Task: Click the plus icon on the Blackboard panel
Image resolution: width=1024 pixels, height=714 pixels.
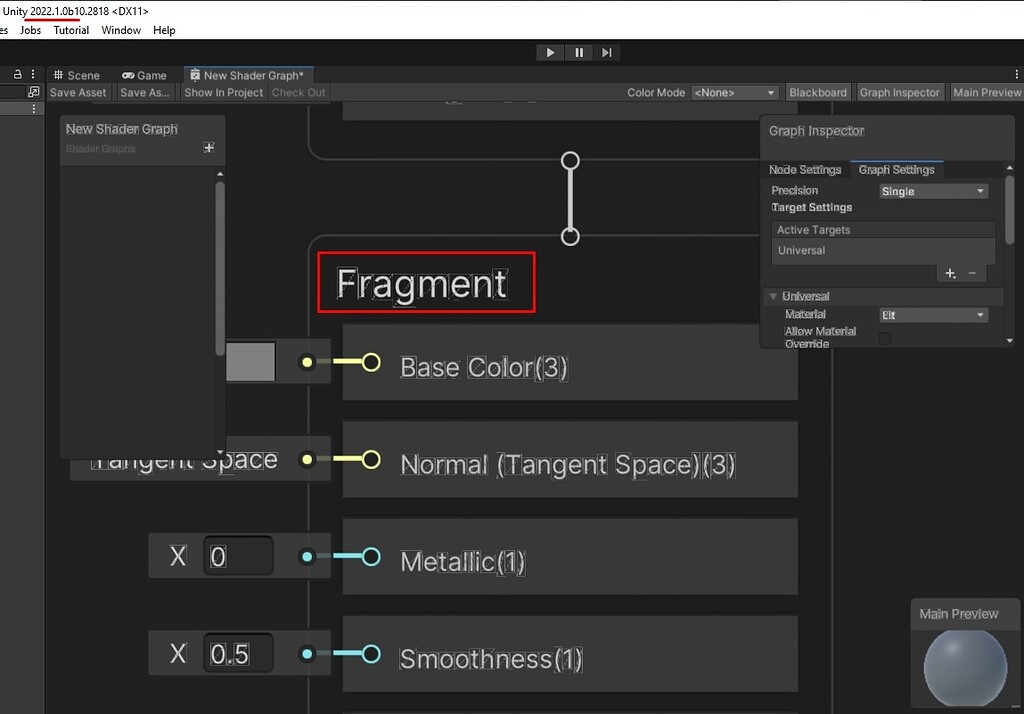Action: [208, 147]
